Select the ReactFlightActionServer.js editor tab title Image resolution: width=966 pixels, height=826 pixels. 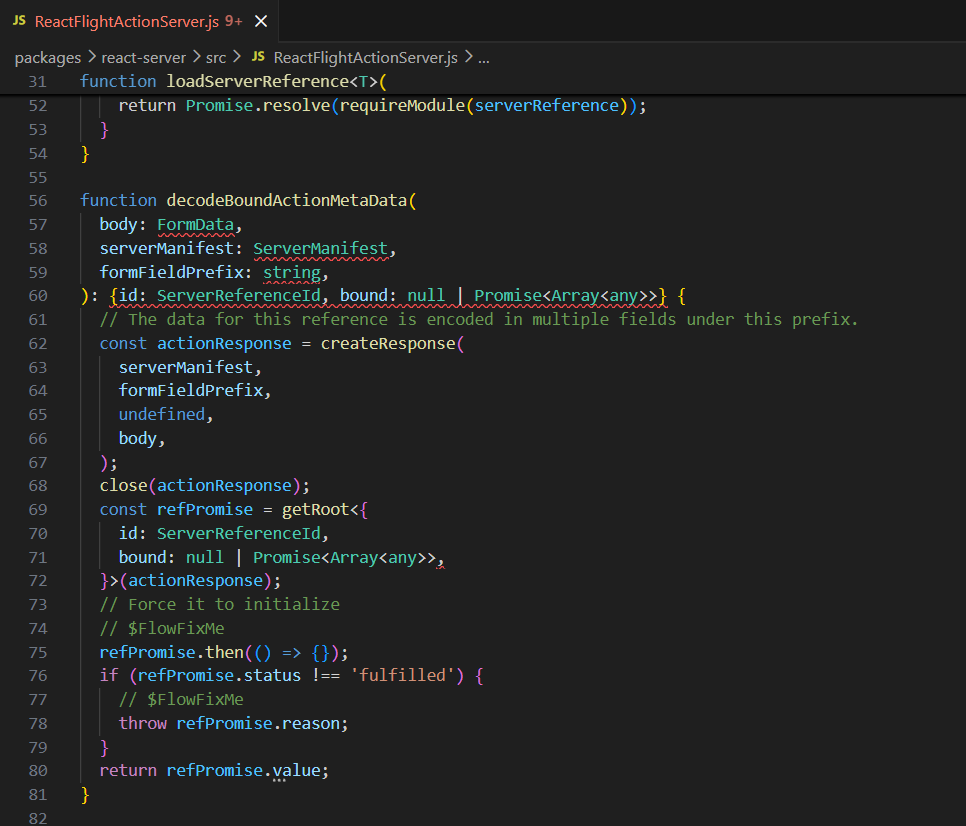pos(128,21)
